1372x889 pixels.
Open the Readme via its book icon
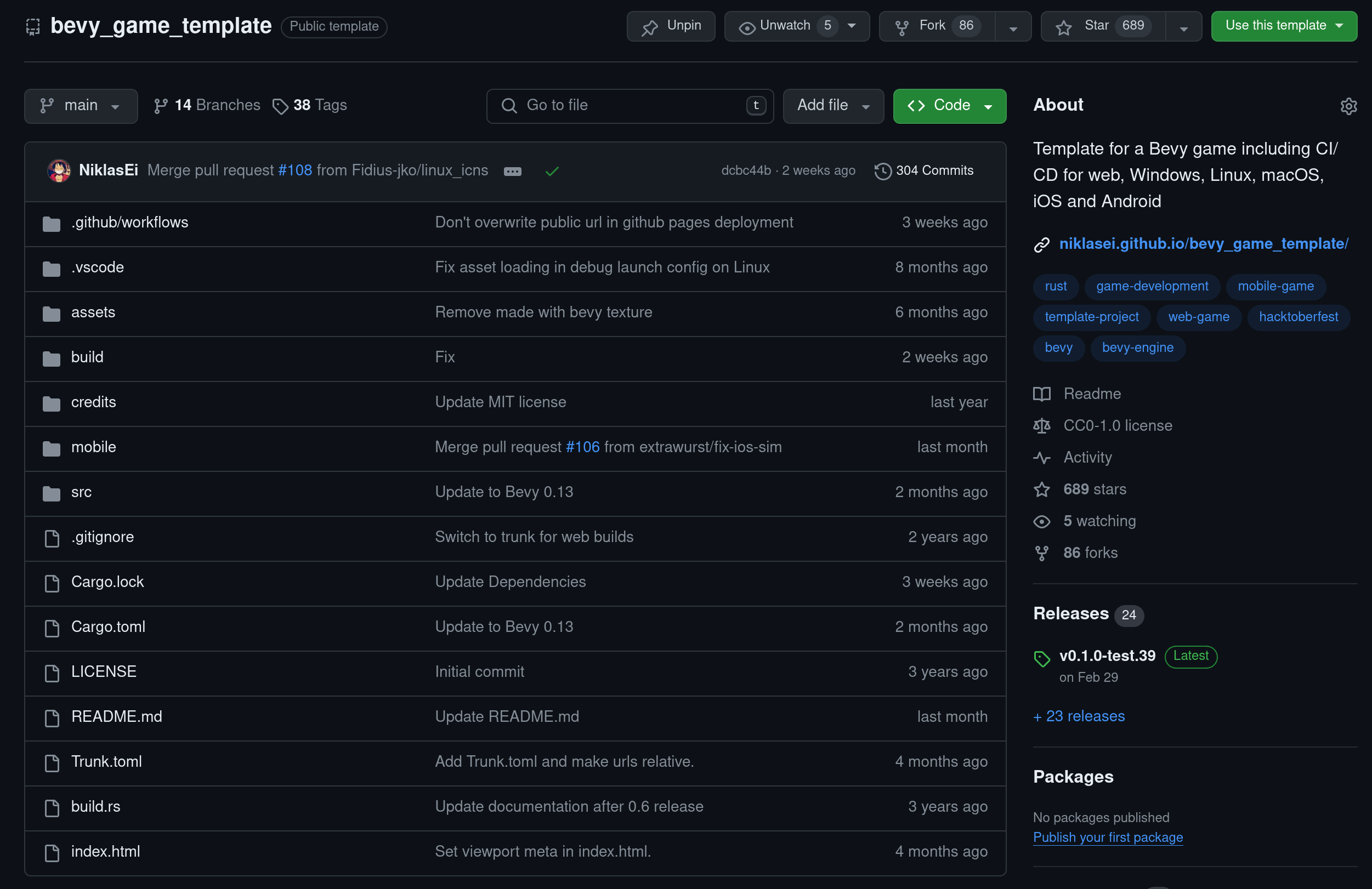pos(1042,394)
